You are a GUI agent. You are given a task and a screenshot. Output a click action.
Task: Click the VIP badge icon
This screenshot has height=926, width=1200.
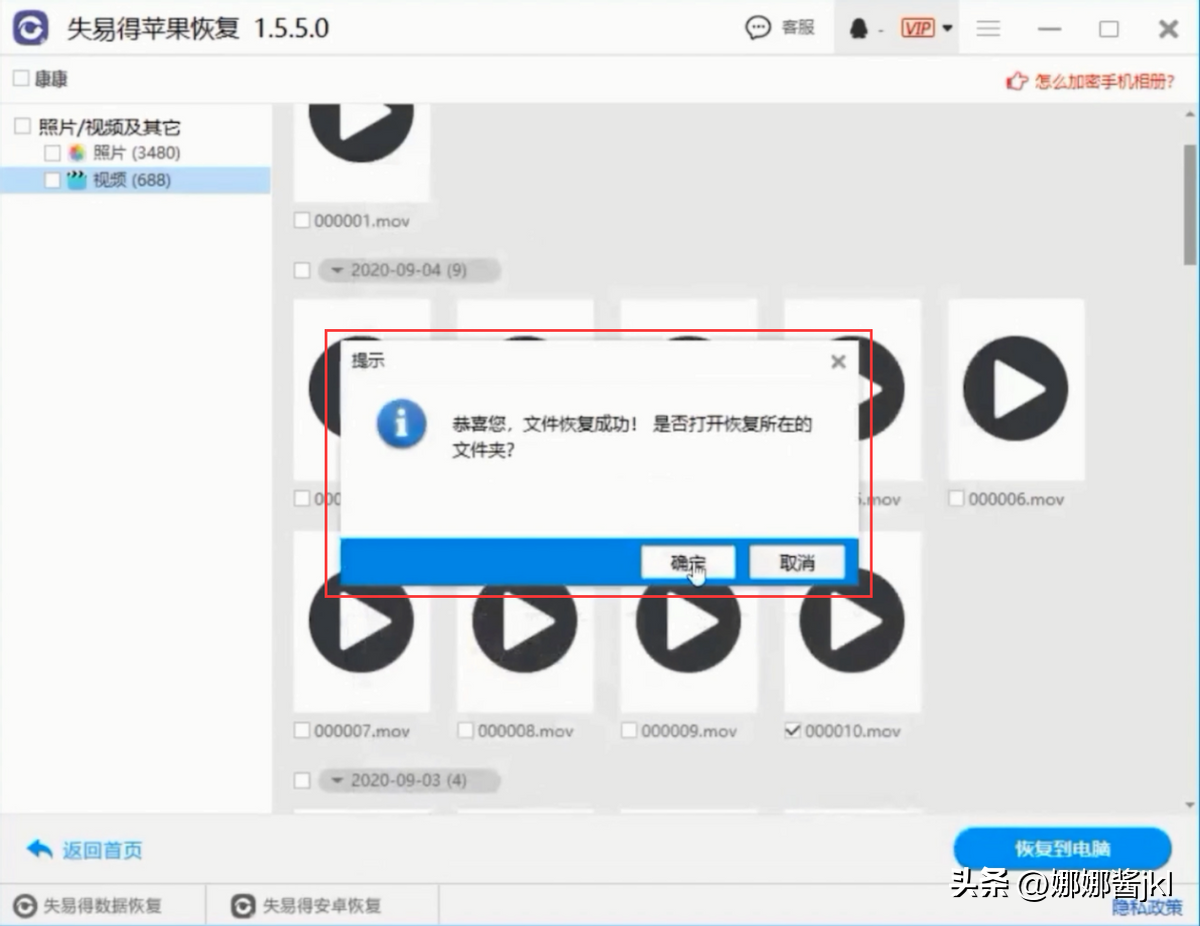click(918, 28)
